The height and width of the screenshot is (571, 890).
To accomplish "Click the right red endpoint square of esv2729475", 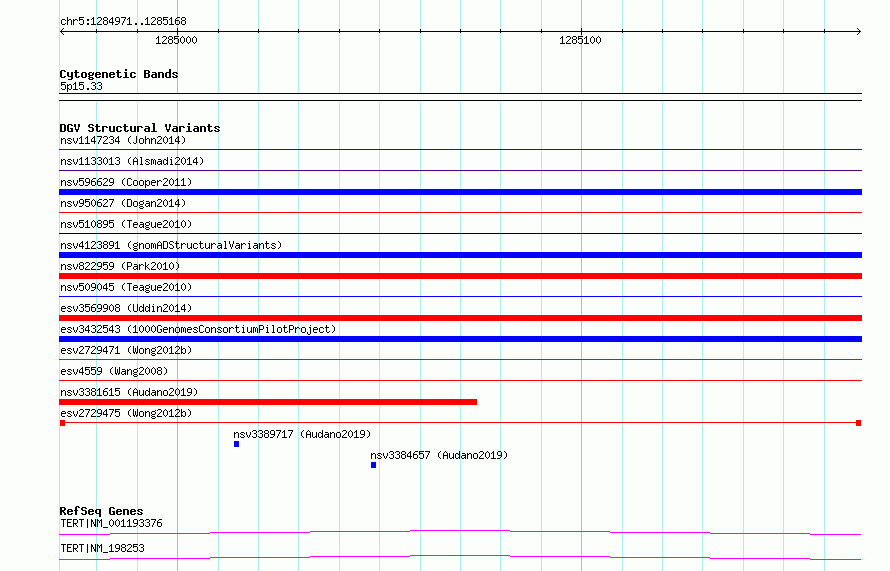I will coord(859,423).
